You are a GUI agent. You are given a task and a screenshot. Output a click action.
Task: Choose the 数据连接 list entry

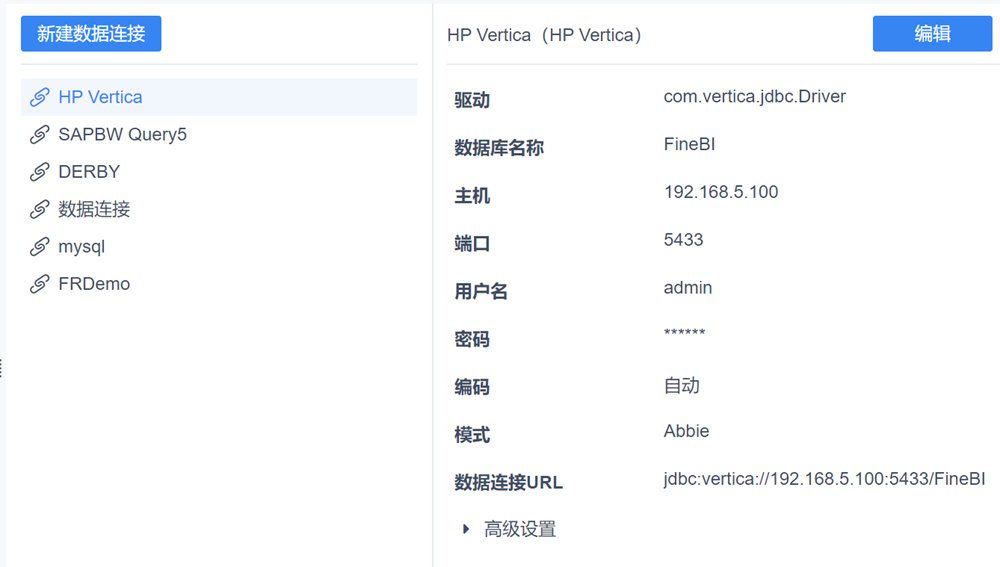coord(94,209)
